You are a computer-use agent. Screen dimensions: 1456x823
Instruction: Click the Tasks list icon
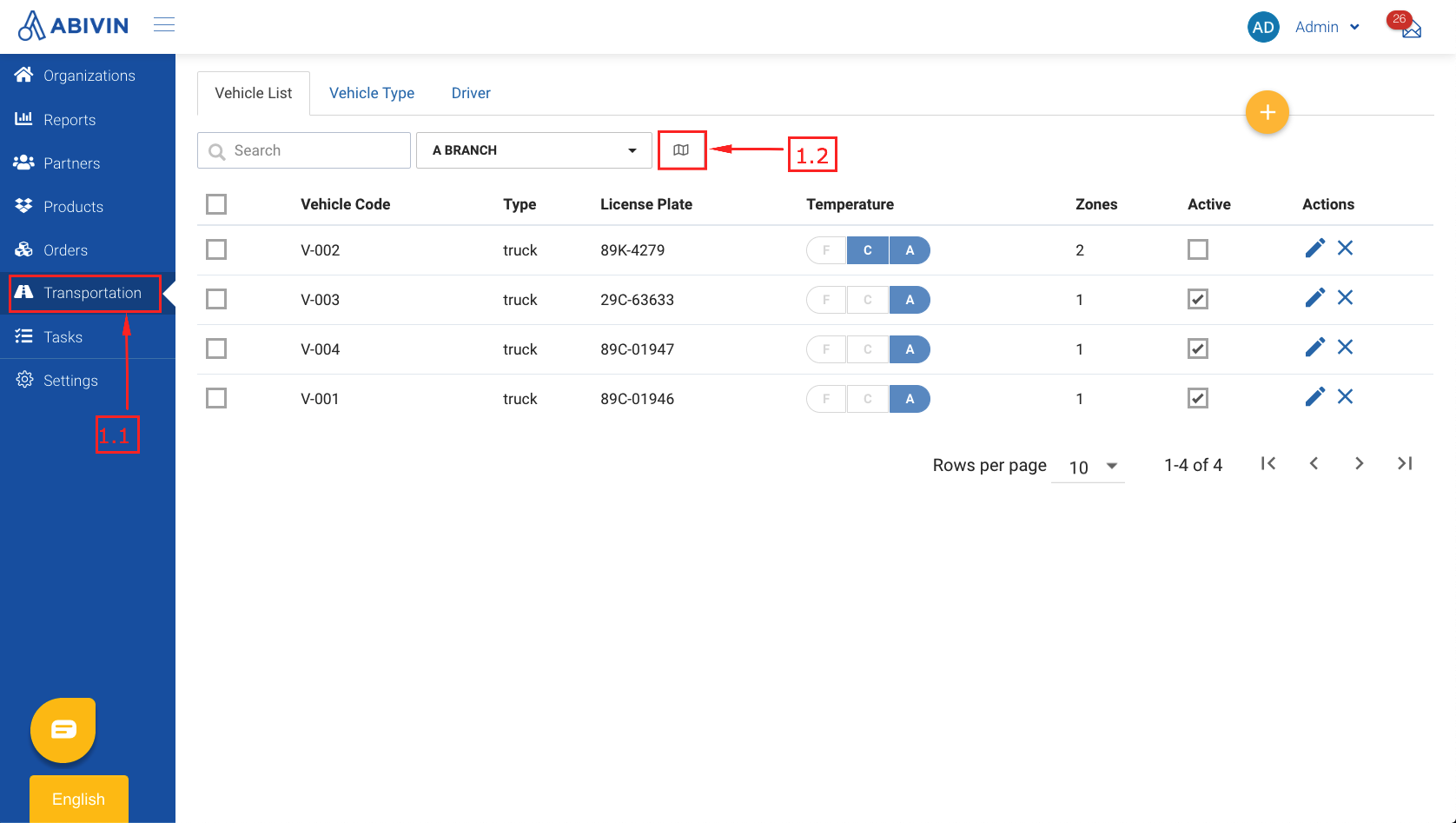(x=23, y=336)
